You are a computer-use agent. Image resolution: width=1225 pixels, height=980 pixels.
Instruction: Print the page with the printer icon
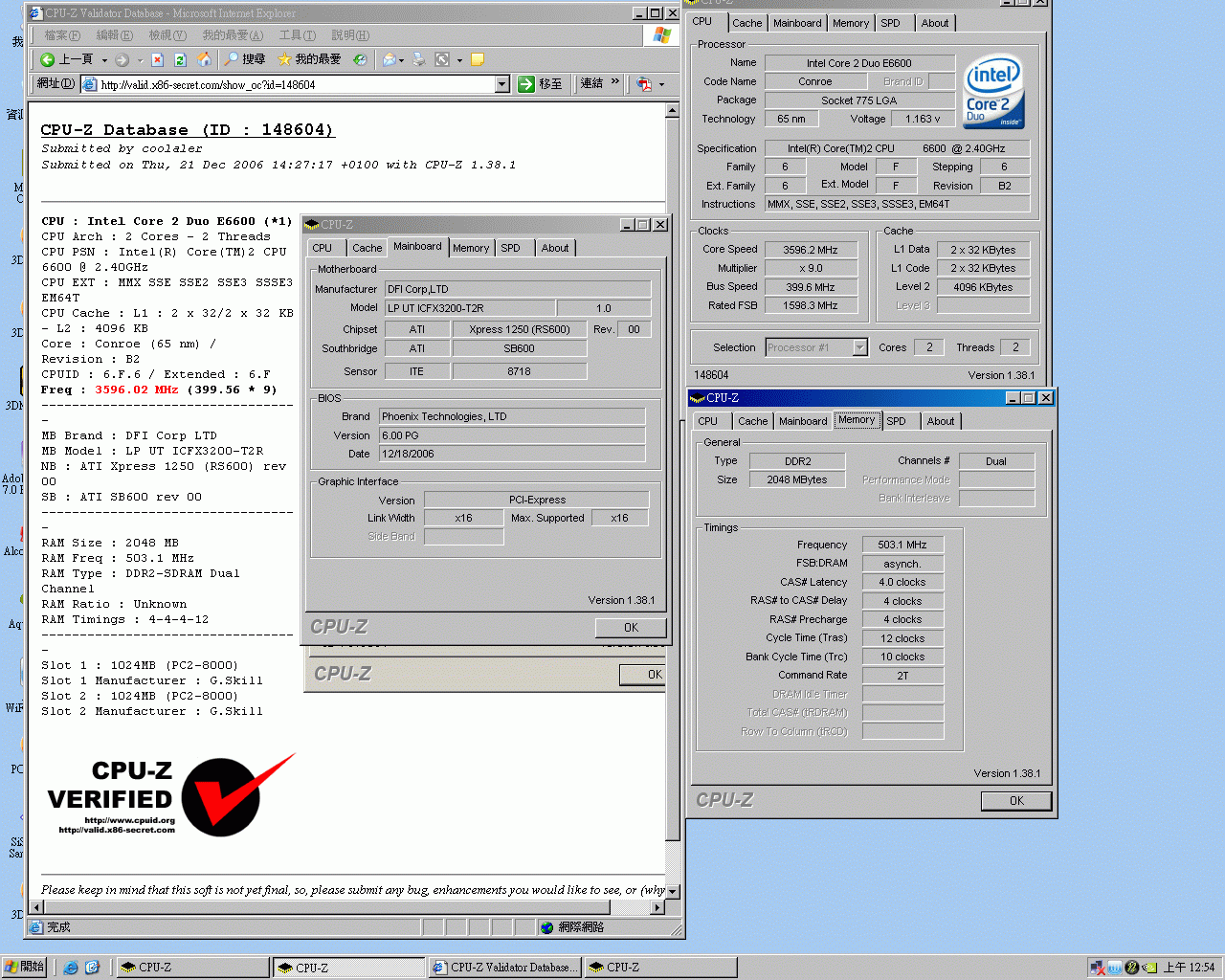419,59
